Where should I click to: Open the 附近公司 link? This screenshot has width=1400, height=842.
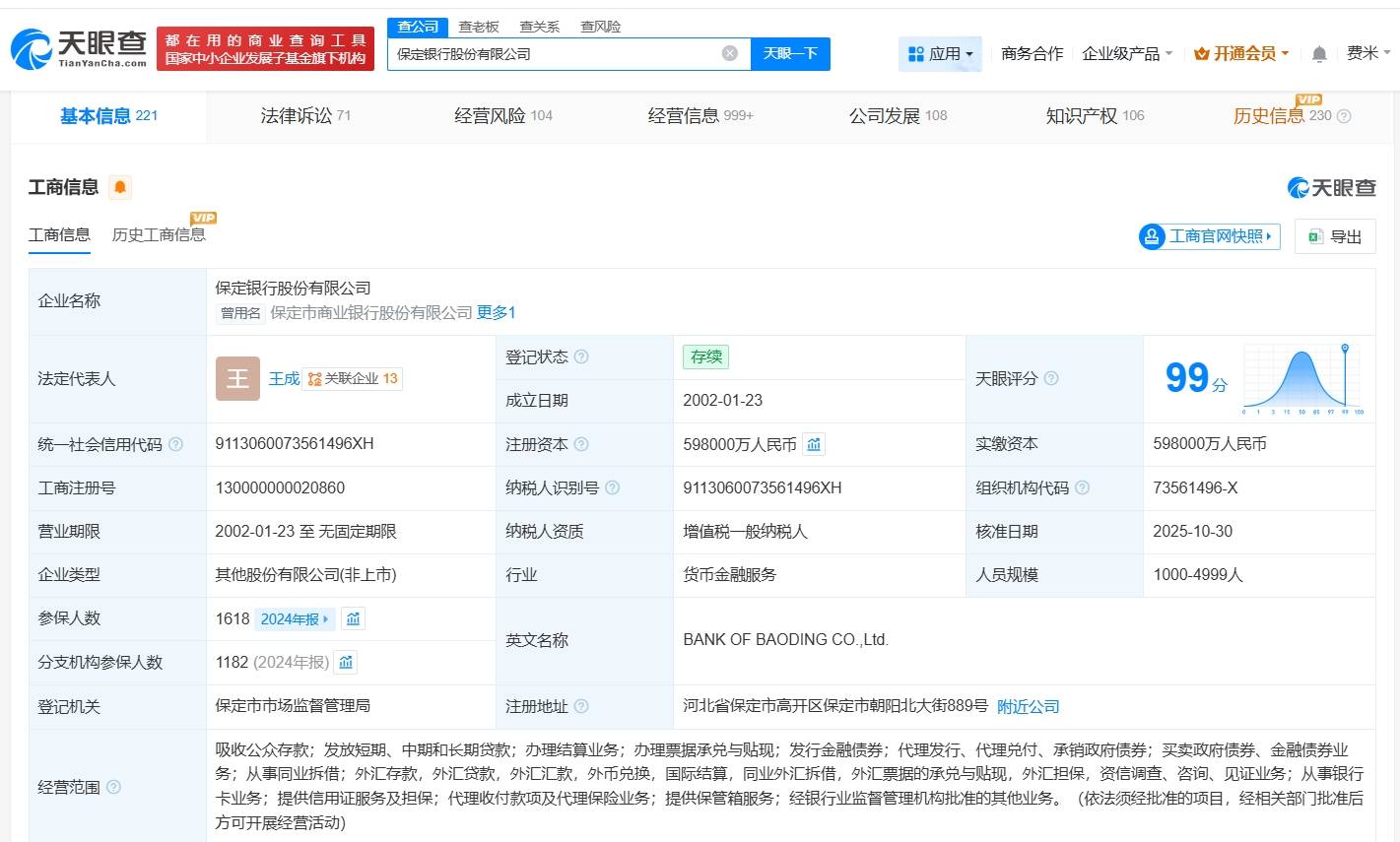1028,706
